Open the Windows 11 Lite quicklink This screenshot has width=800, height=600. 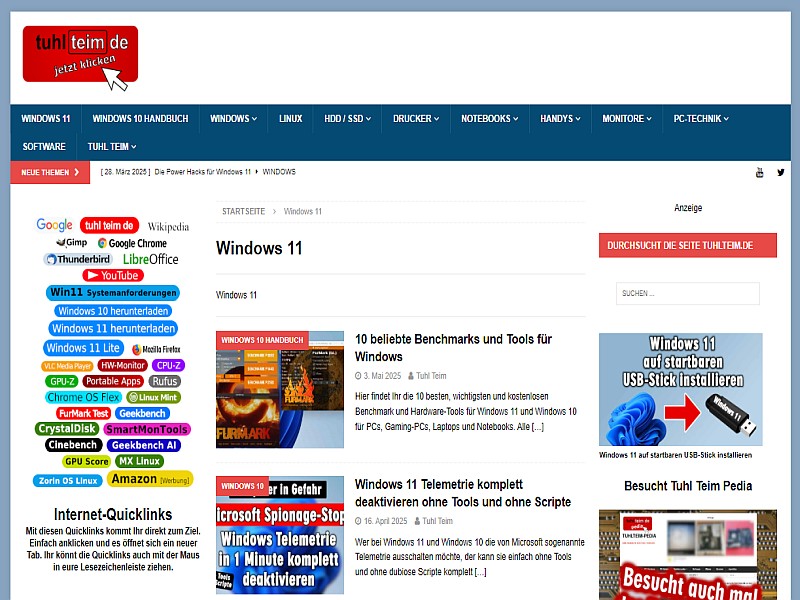(x=83, y=348)
